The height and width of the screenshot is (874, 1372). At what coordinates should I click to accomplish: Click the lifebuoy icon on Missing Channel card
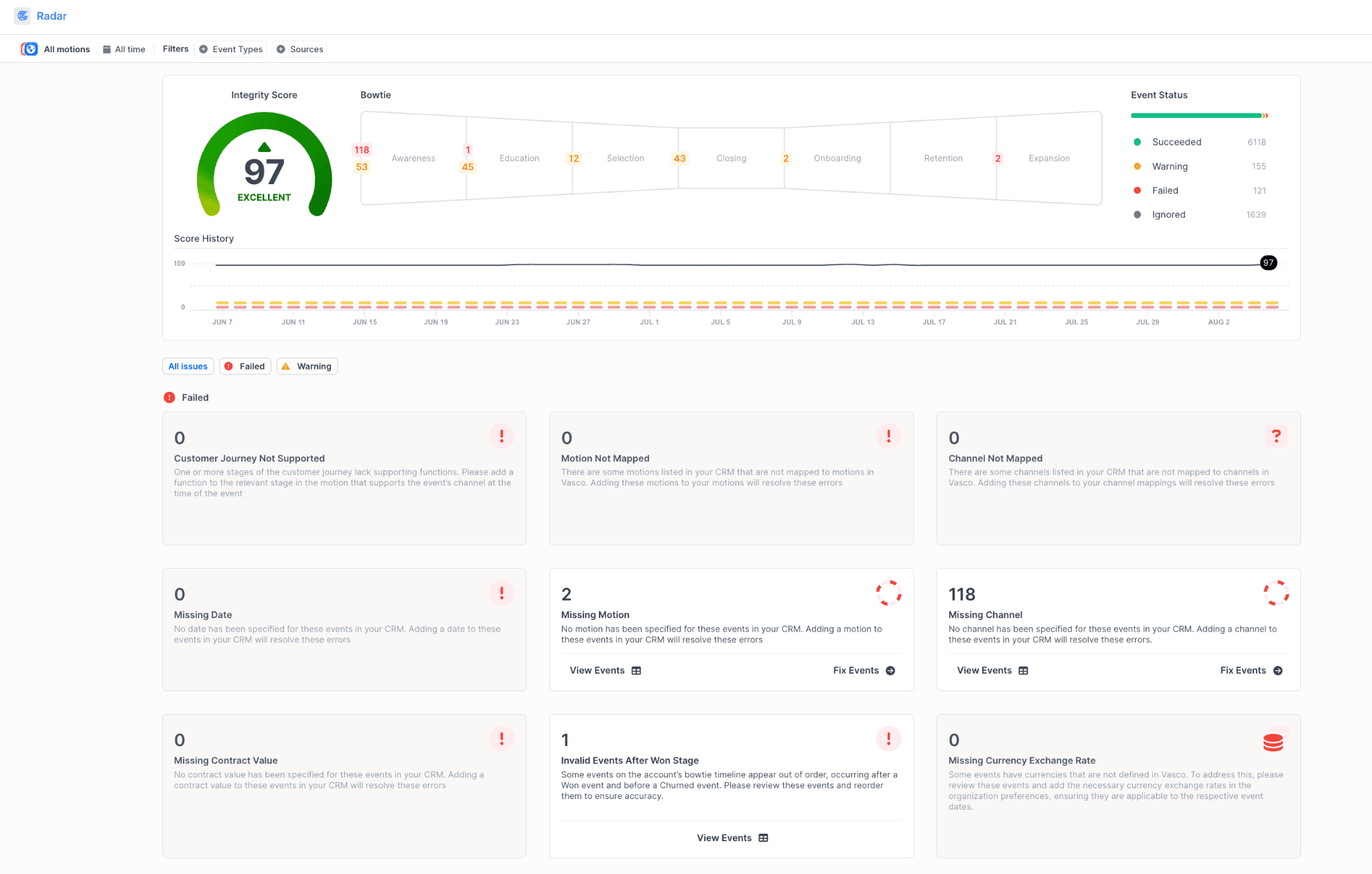(1276, 593)
